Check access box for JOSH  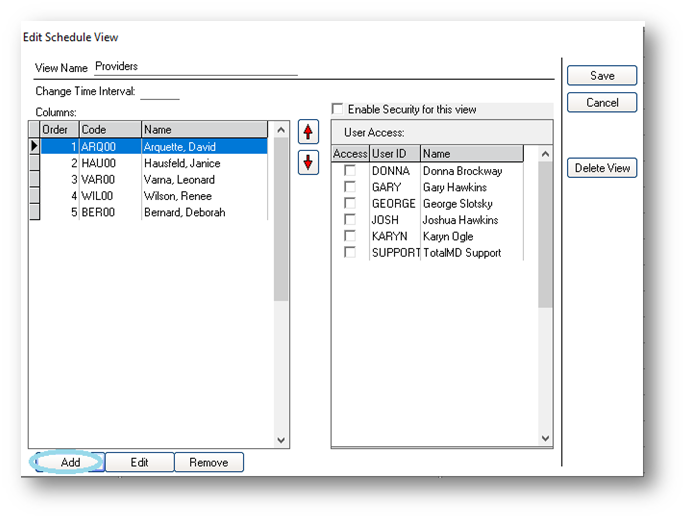click(350, 219)
